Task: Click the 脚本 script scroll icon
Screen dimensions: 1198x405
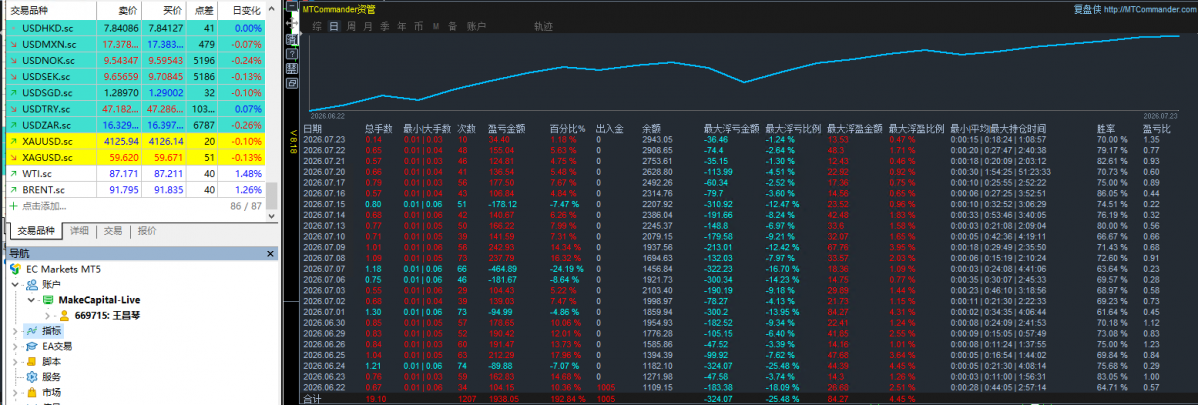Action: pyautogui.click(x=31, y=361)
